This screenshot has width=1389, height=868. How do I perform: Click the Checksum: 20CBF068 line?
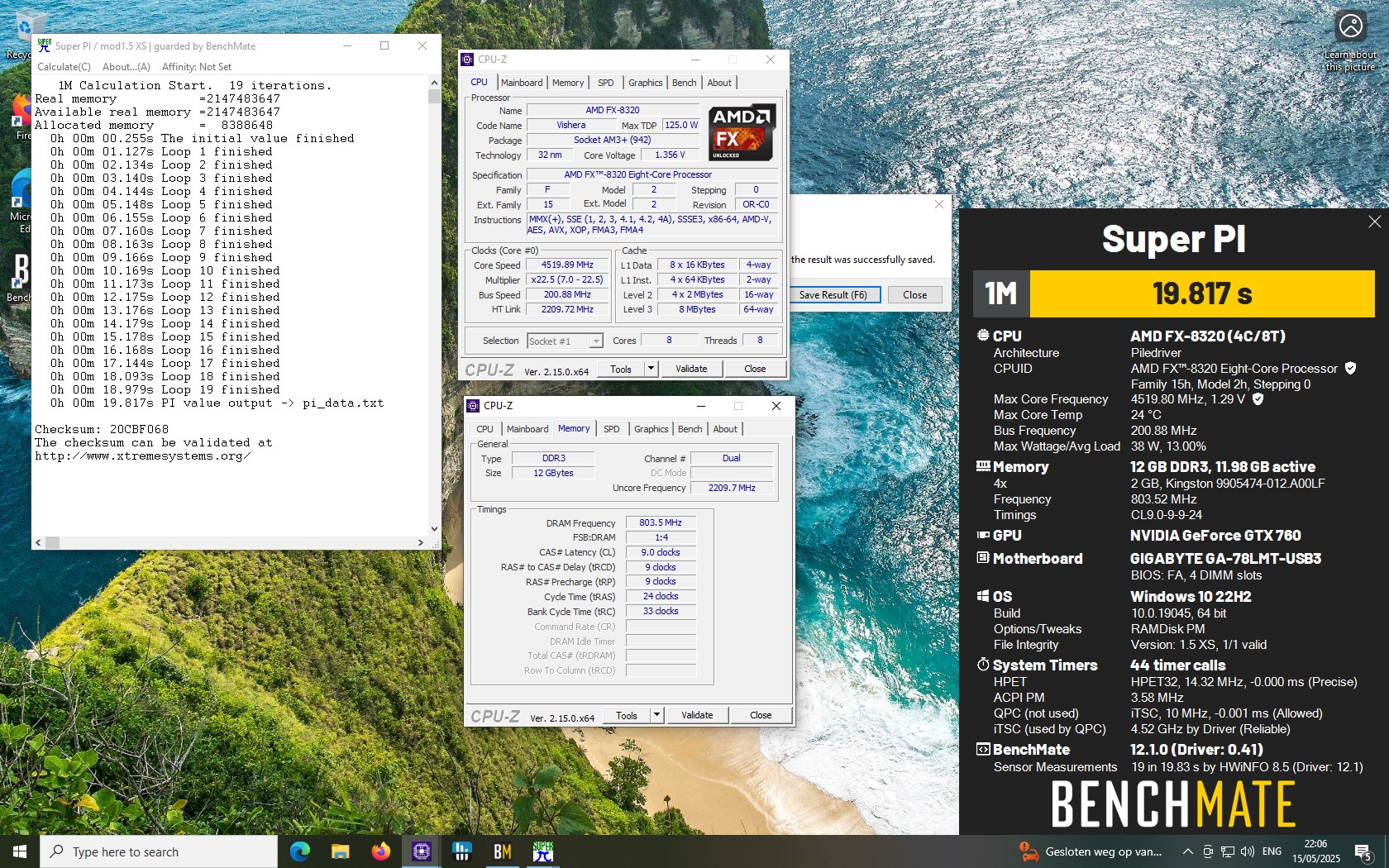click(x=102, y=429)
